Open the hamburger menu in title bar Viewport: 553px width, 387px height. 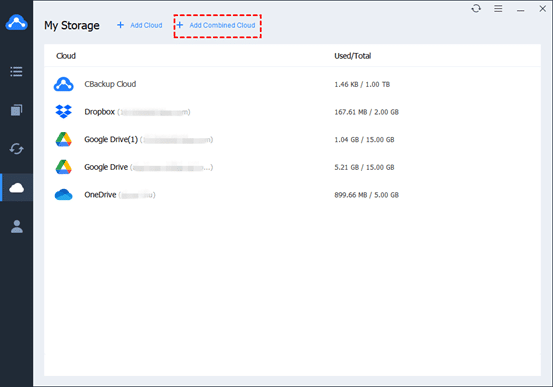[498, 8]
